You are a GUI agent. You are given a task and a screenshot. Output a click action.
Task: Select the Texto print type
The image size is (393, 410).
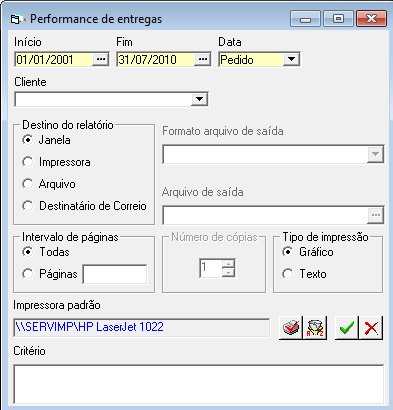[x=288, y=274]
